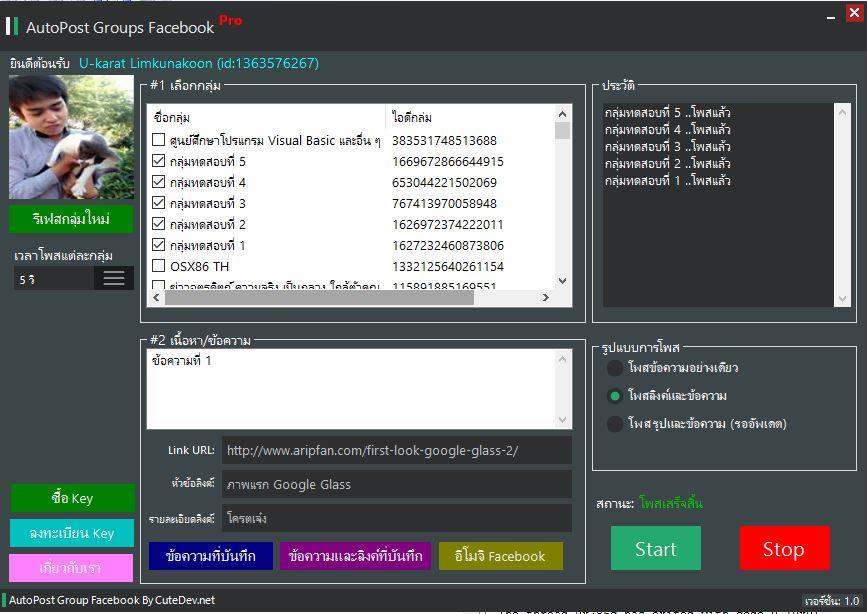
Task: Select history entry กลุ่มทดสอบที่ 2 ..โพสแล้ว
Action: pos(667,163)
